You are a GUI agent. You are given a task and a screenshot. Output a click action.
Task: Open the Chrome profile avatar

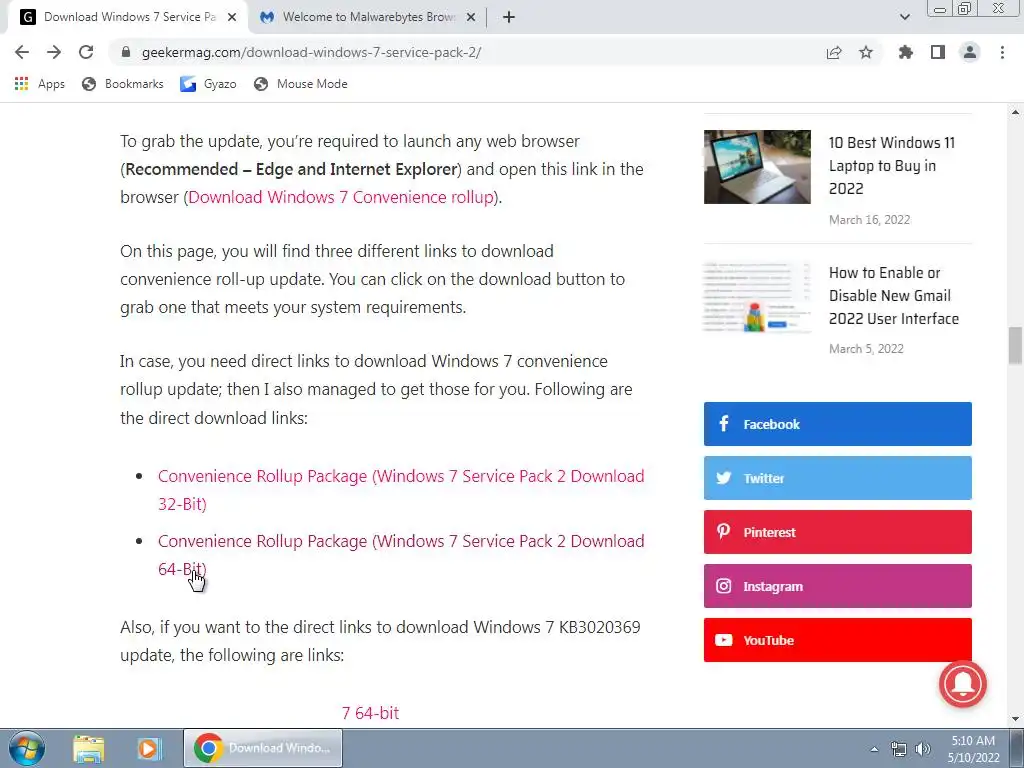[x=970, y=52]
